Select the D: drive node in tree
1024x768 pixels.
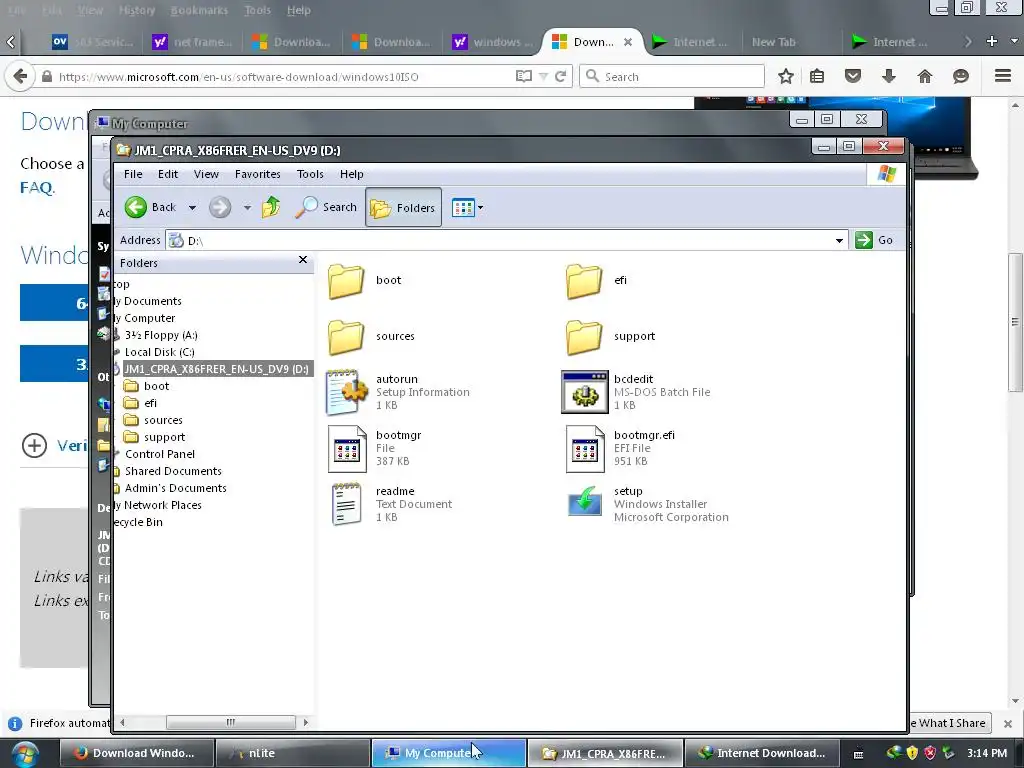(x=216, y=369)
